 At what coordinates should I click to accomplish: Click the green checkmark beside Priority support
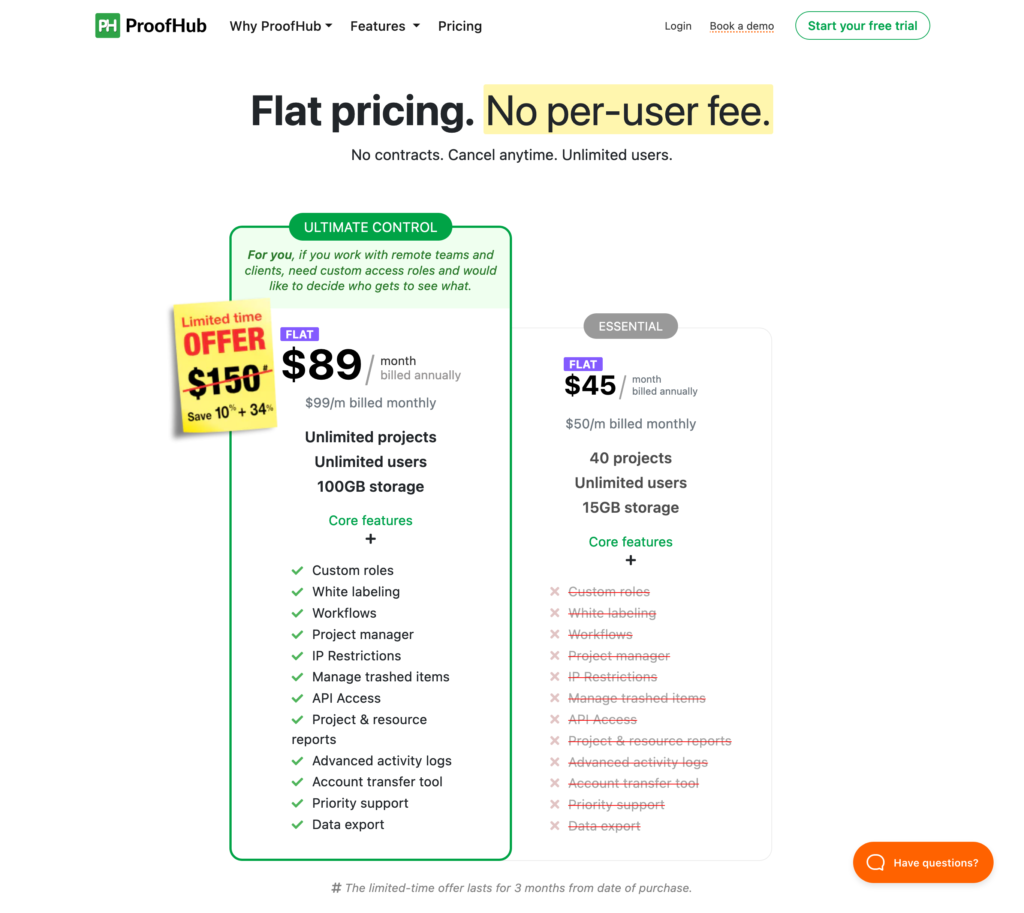point(297,802)
